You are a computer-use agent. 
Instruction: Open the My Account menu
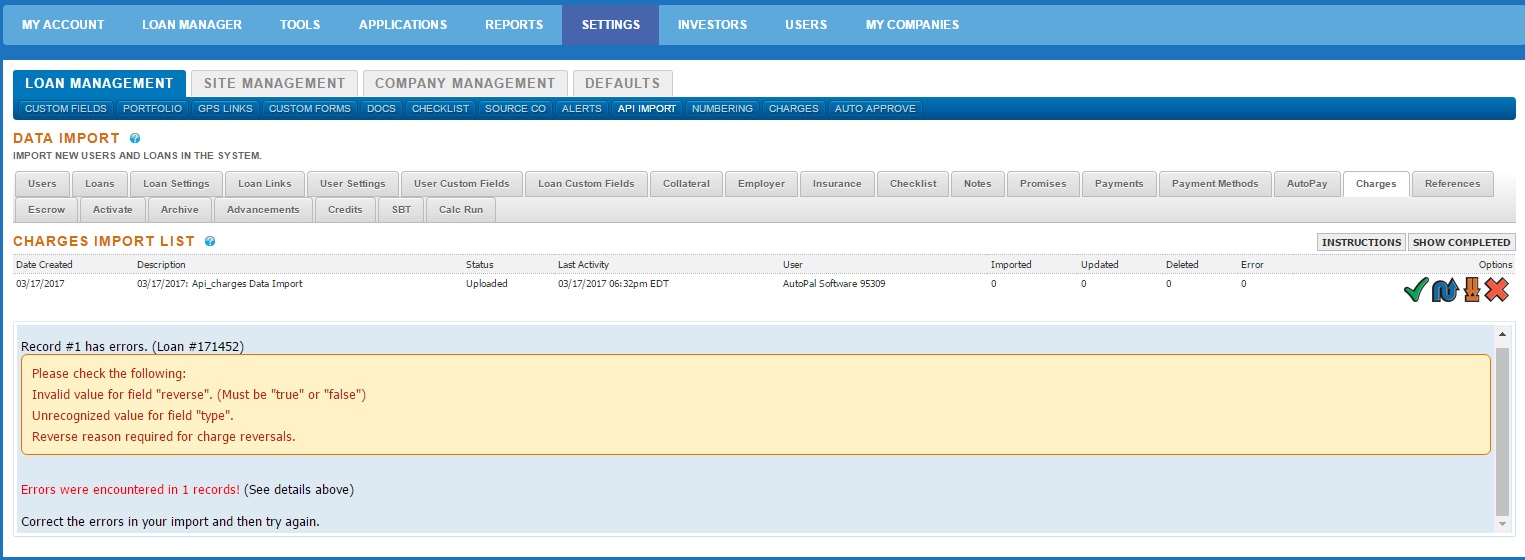(63, 25)
